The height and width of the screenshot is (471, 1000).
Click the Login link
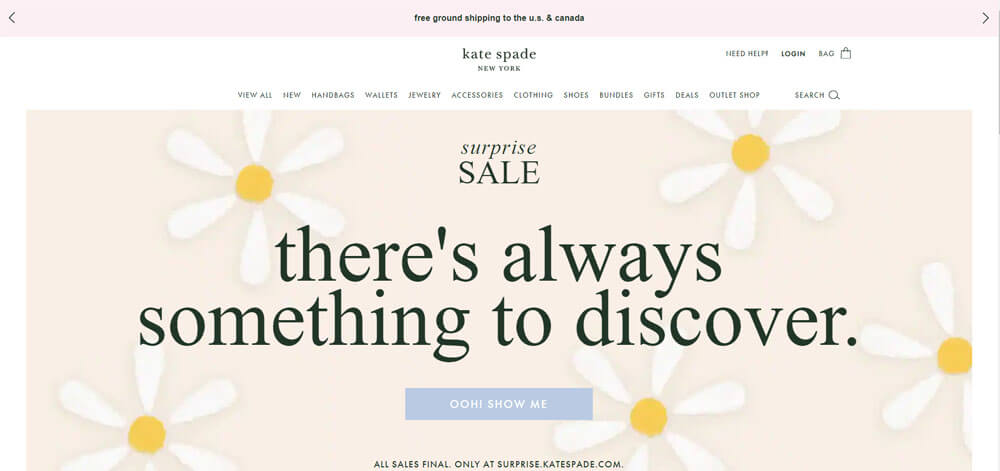click(793, 54)
